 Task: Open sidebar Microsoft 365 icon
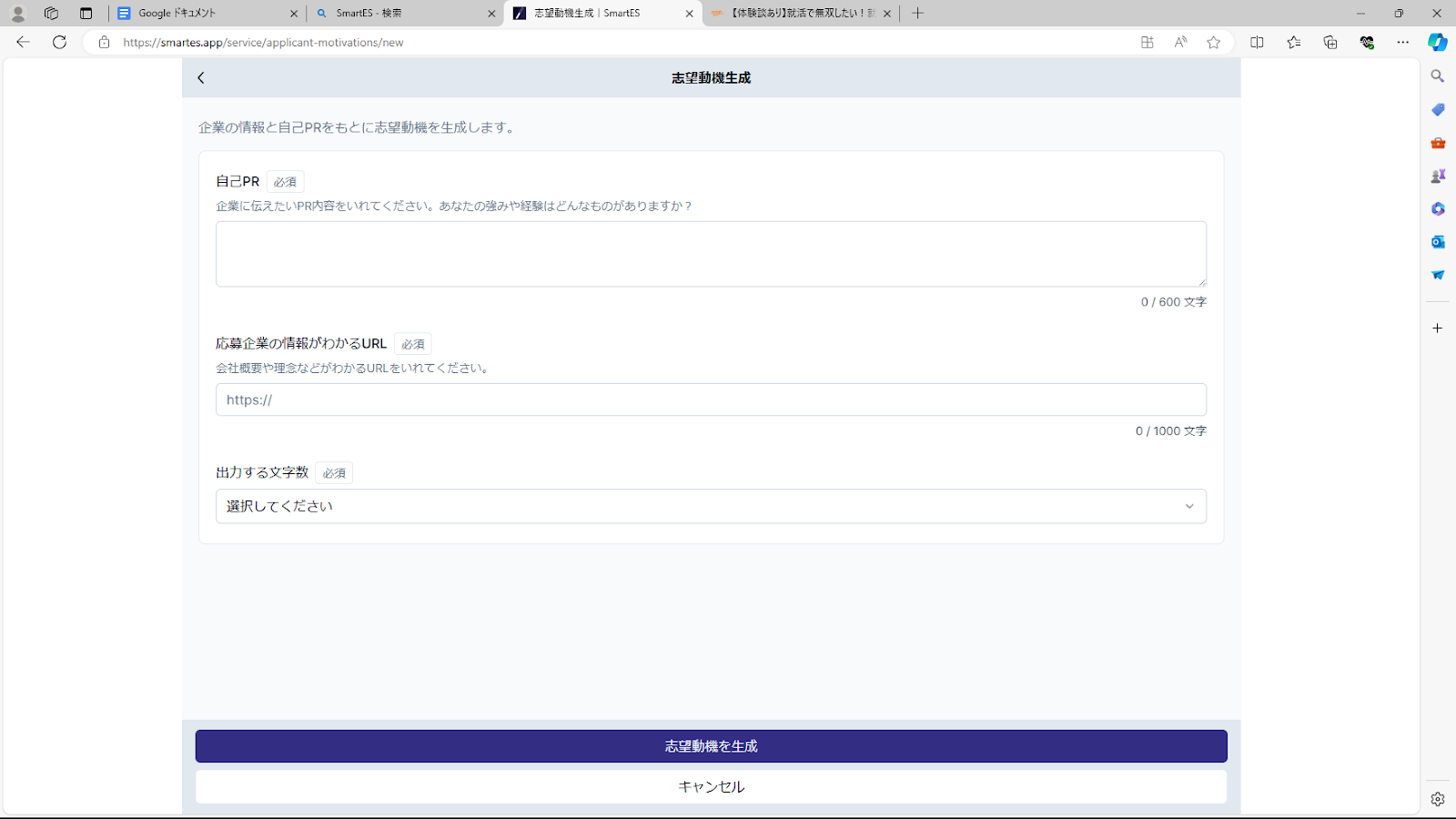[1438, 208]
